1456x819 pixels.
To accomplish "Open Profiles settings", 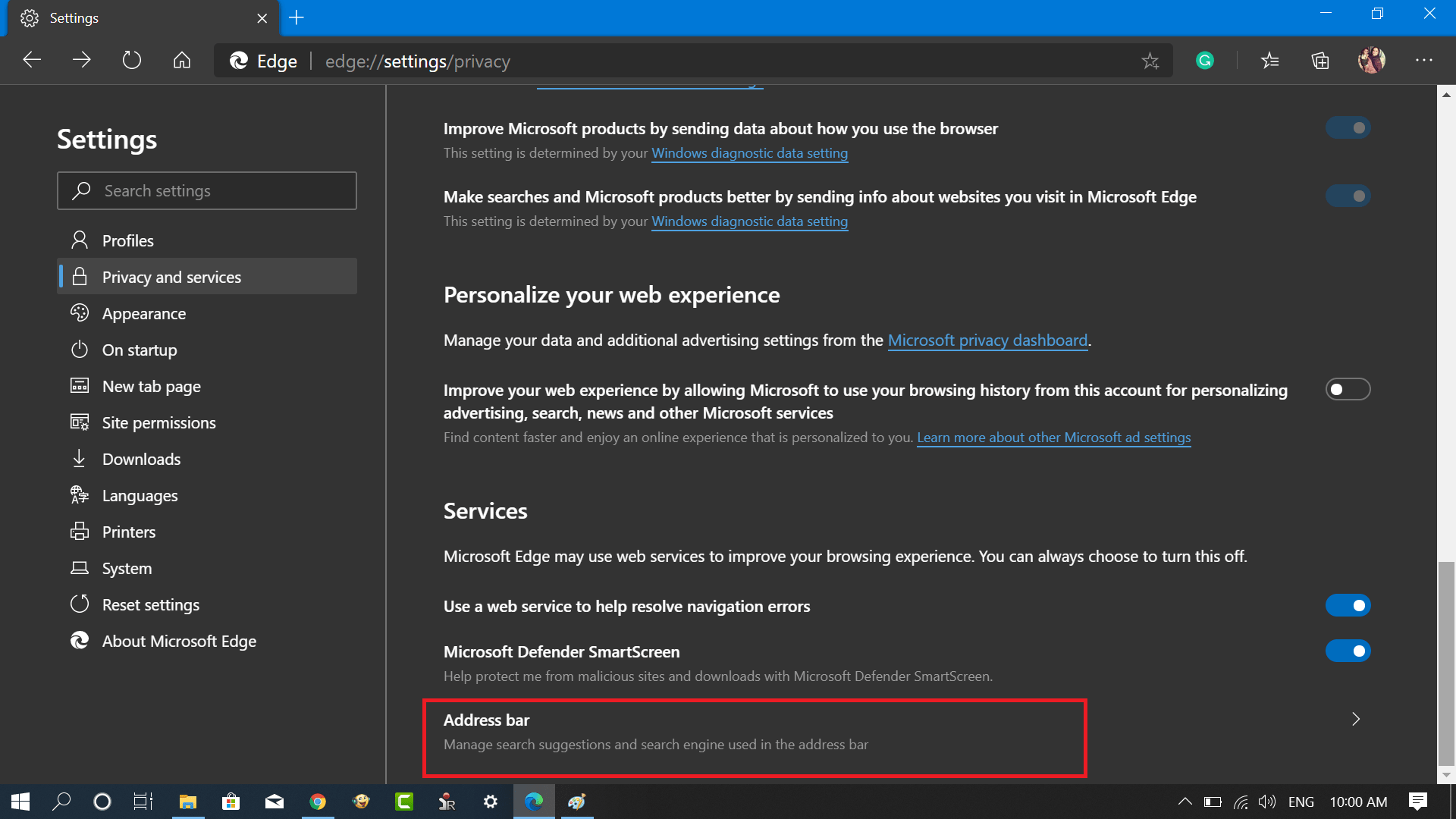I will [x=207, y=240].
